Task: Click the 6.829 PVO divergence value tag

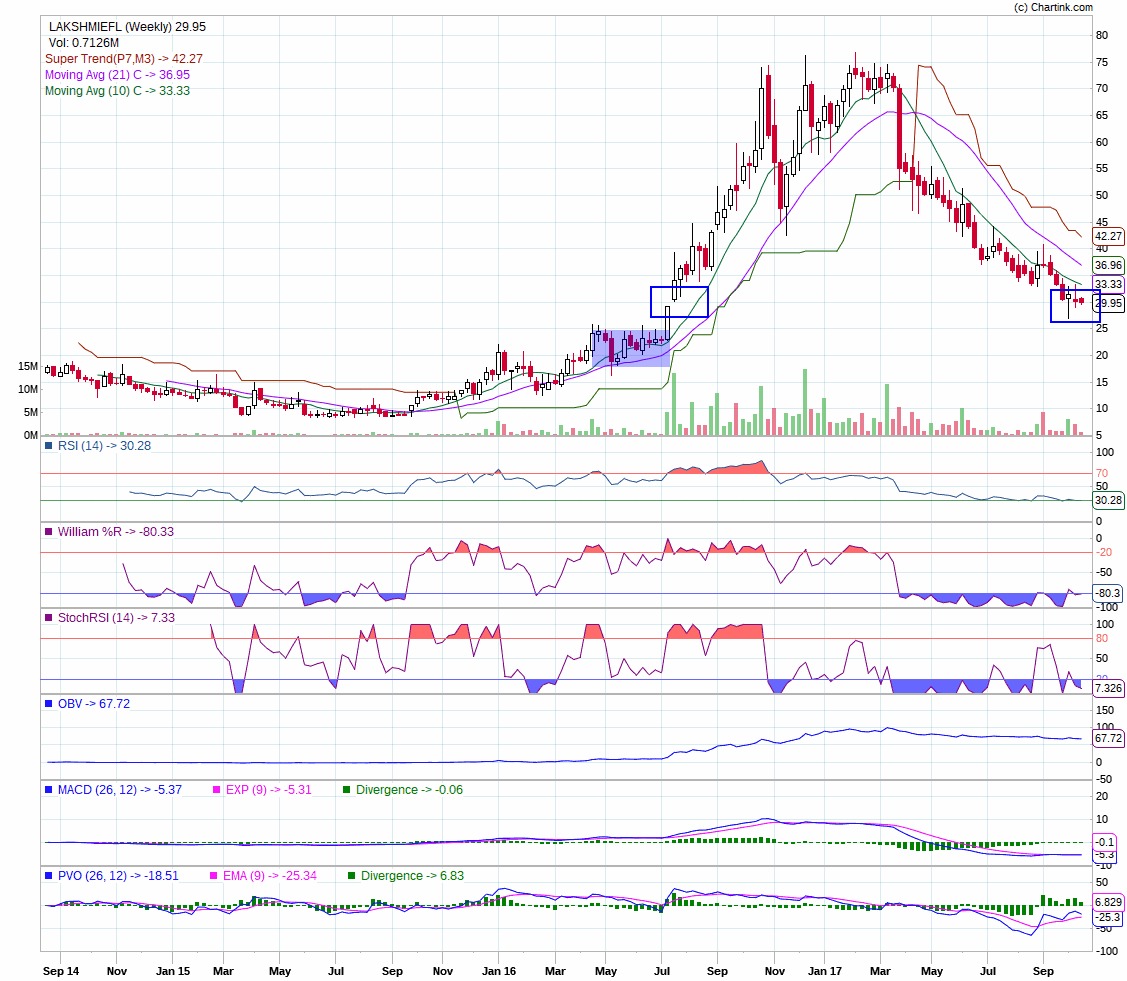Action: pyautogui.click(x=1108, y=902)
